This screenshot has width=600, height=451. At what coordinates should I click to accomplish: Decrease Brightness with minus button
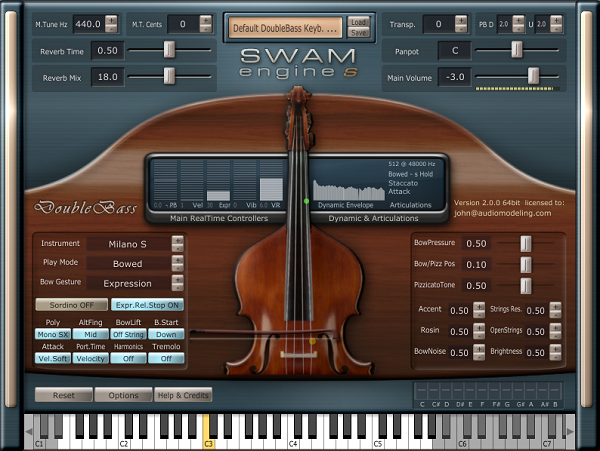(x=556, y=357)
